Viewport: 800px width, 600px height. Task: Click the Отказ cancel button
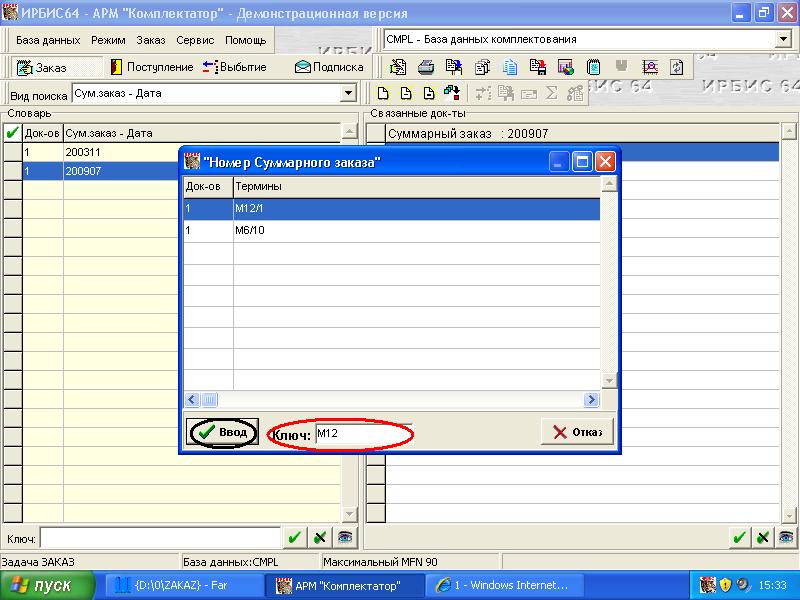(x=577, y=433)
